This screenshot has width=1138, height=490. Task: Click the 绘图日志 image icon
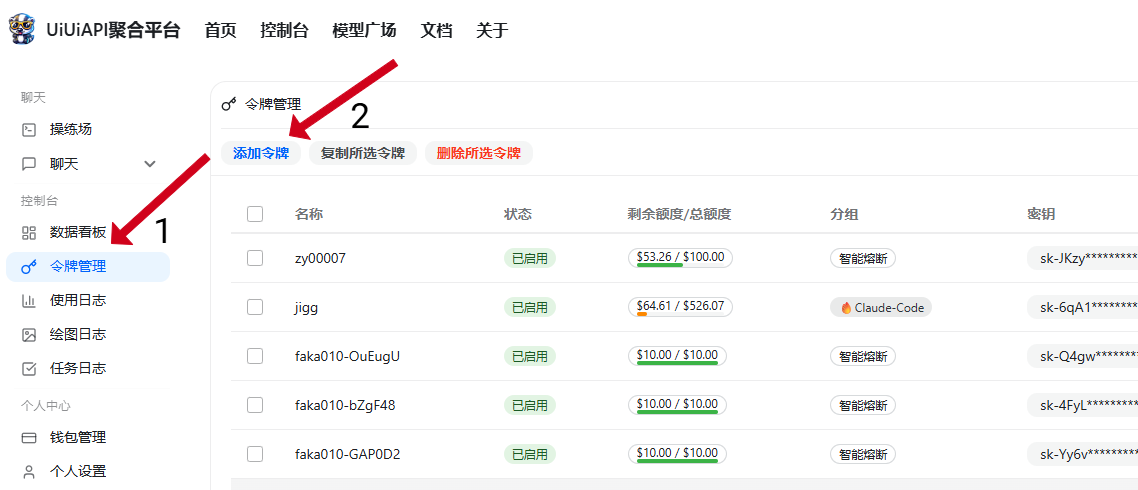[x=29, y=334]
